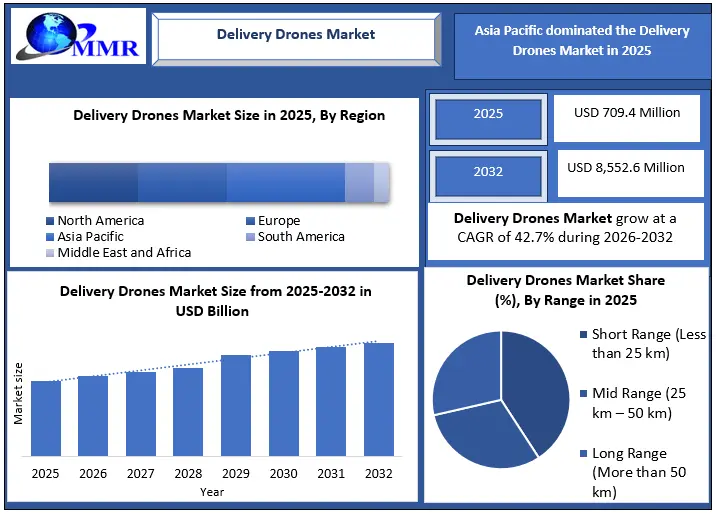Select the 2025 year box
The image size is (716, 514).
click(488, 115)
